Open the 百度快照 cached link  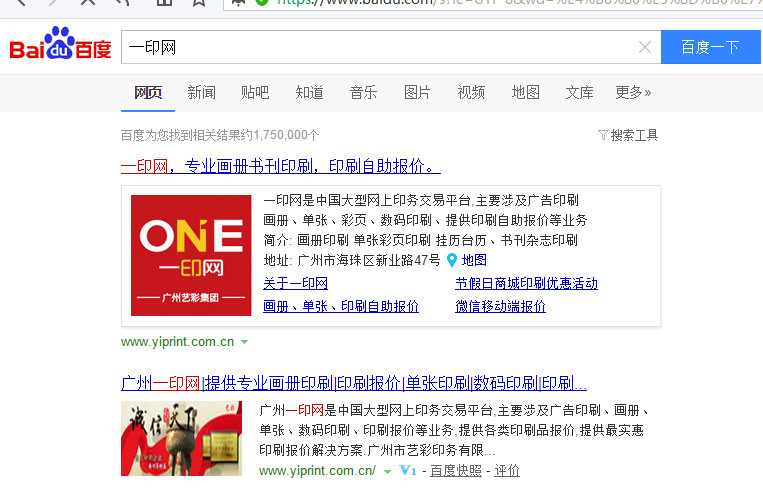coord(456,471)
